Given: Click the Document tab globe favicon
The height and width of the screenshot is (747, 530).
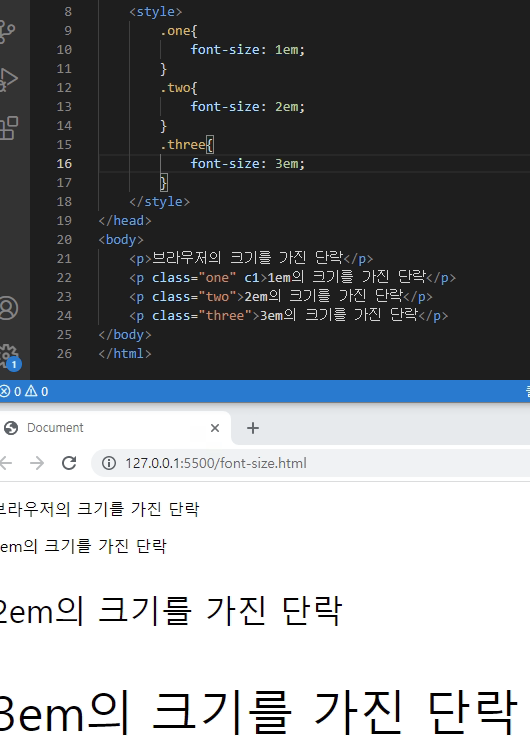Looking at the screenshot, I should [x=11, y=428].
